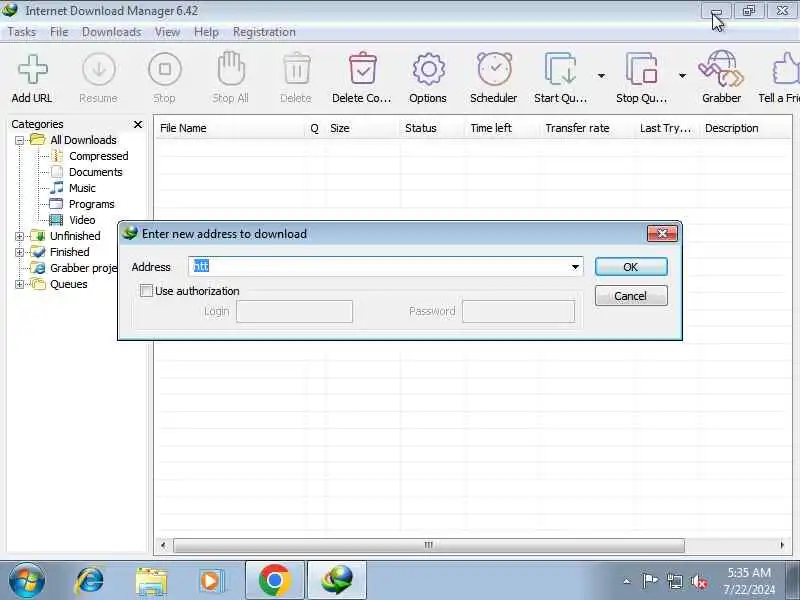Collapse the All Downloads tree node
This screenshot has height=600, width=800.
point(19,140)
